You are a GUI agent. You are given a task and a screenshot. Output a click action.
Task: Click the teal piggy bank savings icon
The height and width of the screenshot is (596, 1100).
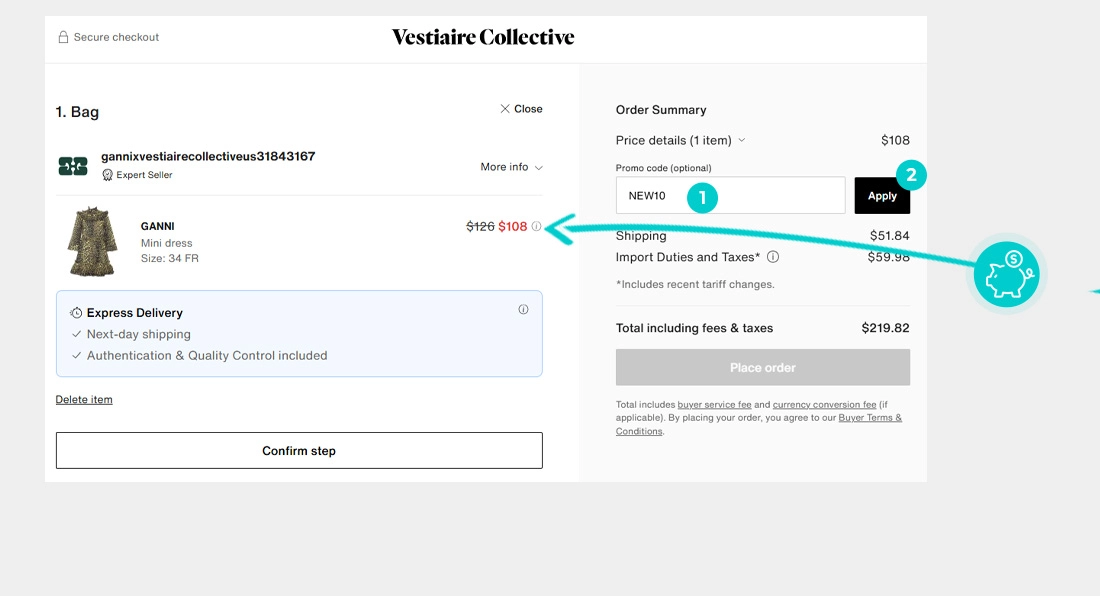tap(1007, 274)
